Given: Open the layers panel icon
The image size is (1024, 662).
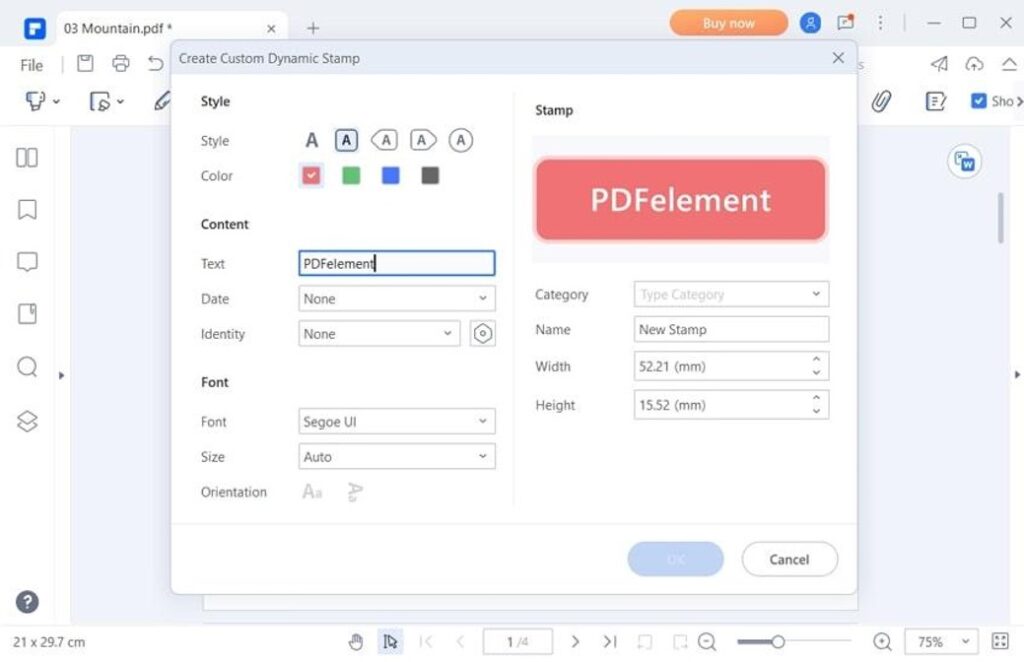Looking at the screenshot, I should tap(27, 421).
